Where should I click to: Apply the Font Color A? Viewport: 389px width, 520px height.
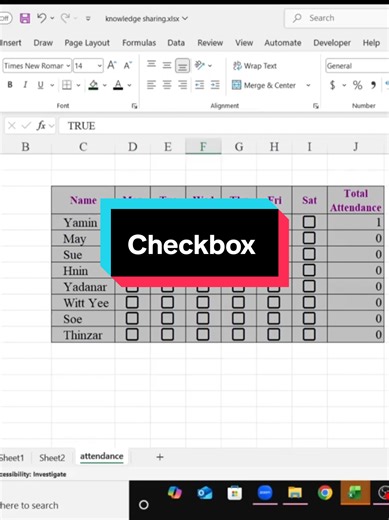tap(118, 85)
